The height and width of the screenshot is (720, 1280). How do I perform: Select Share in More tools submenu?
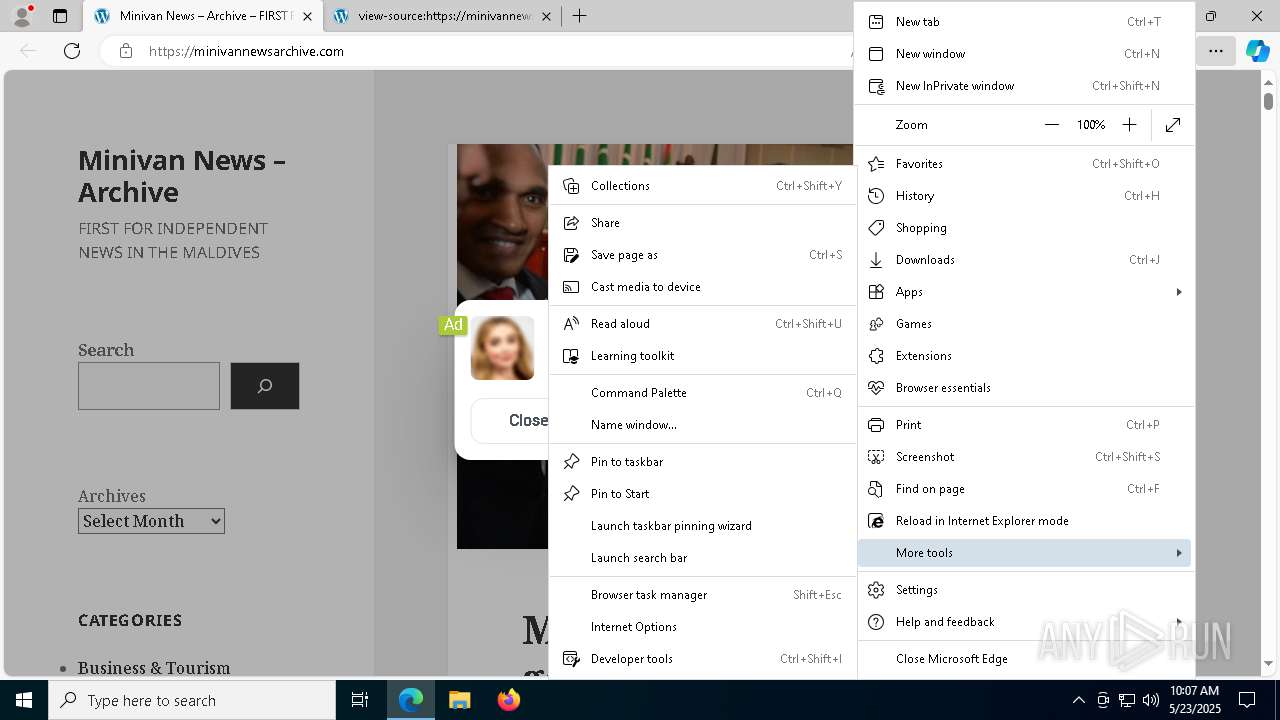[x=702, y=222]
